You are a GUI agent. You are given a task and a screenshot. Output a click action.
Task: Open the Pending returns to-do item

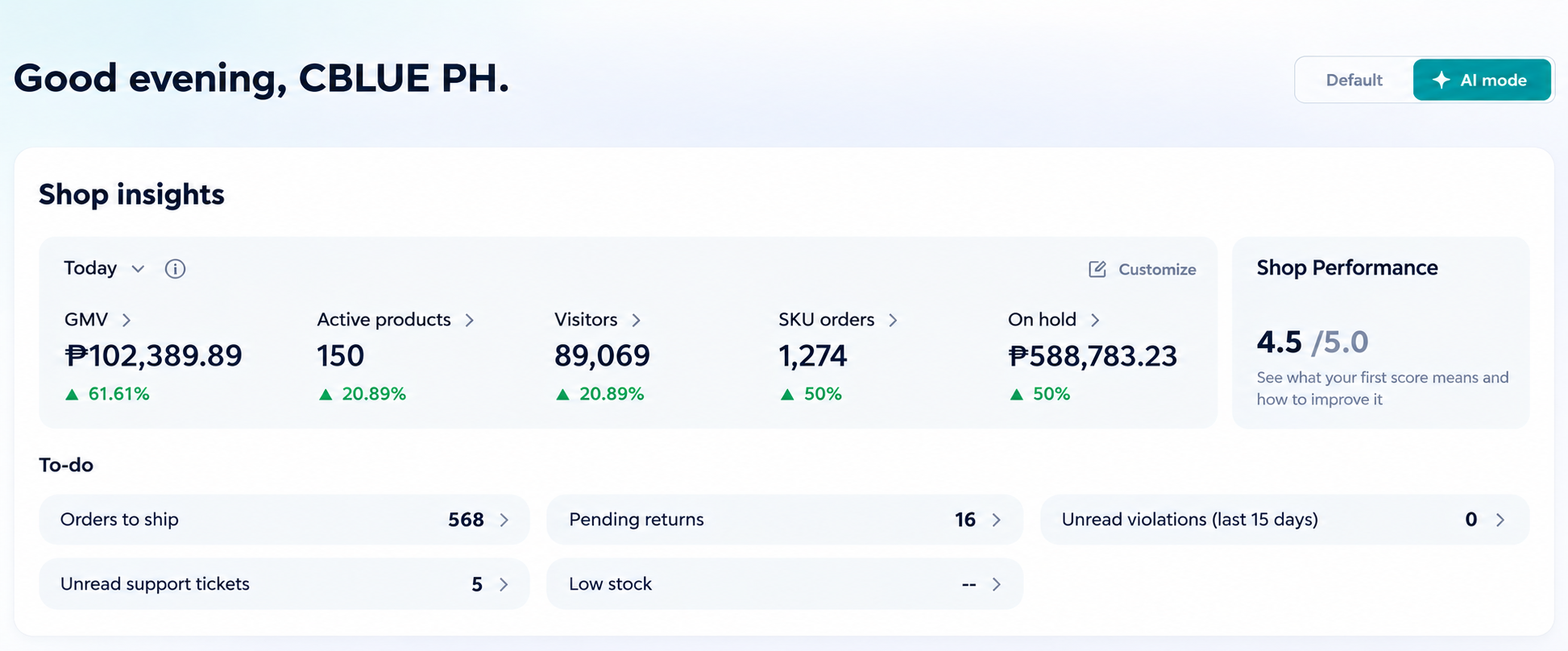pos(785,520)
